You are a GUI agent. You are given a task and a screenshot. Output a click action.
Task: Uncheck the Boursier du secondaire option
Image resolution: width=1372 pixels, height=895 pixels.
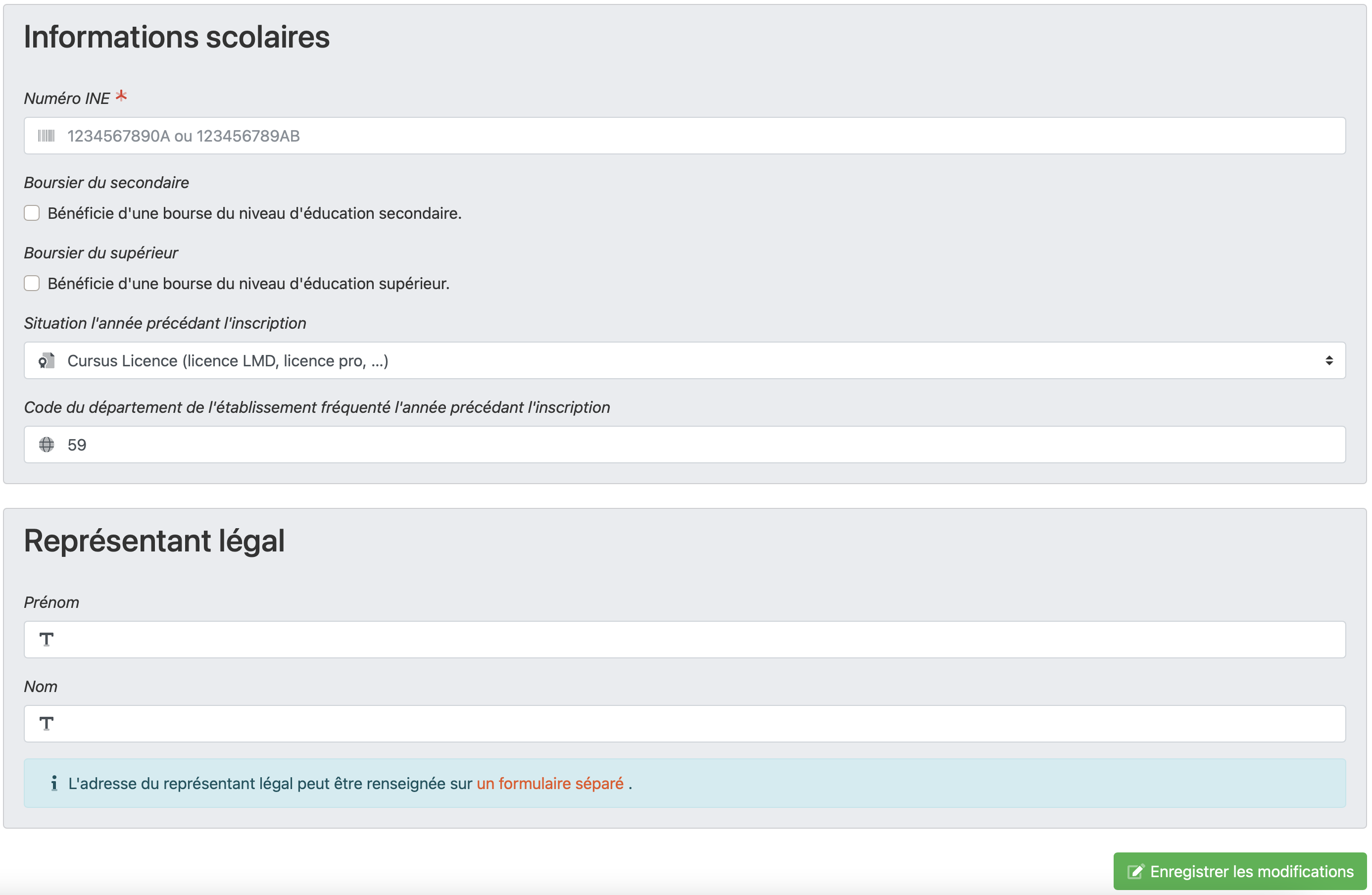coord(32,213)
